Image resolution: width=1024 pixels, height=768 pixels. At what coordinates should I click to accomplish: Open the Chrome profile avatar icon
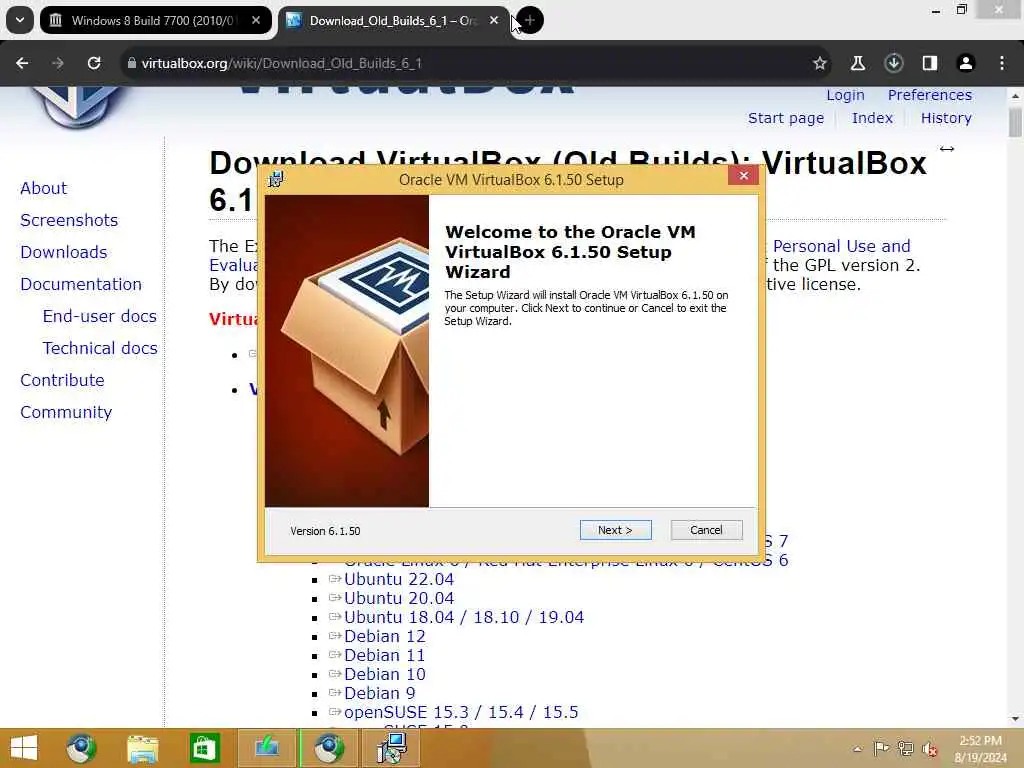966,63
